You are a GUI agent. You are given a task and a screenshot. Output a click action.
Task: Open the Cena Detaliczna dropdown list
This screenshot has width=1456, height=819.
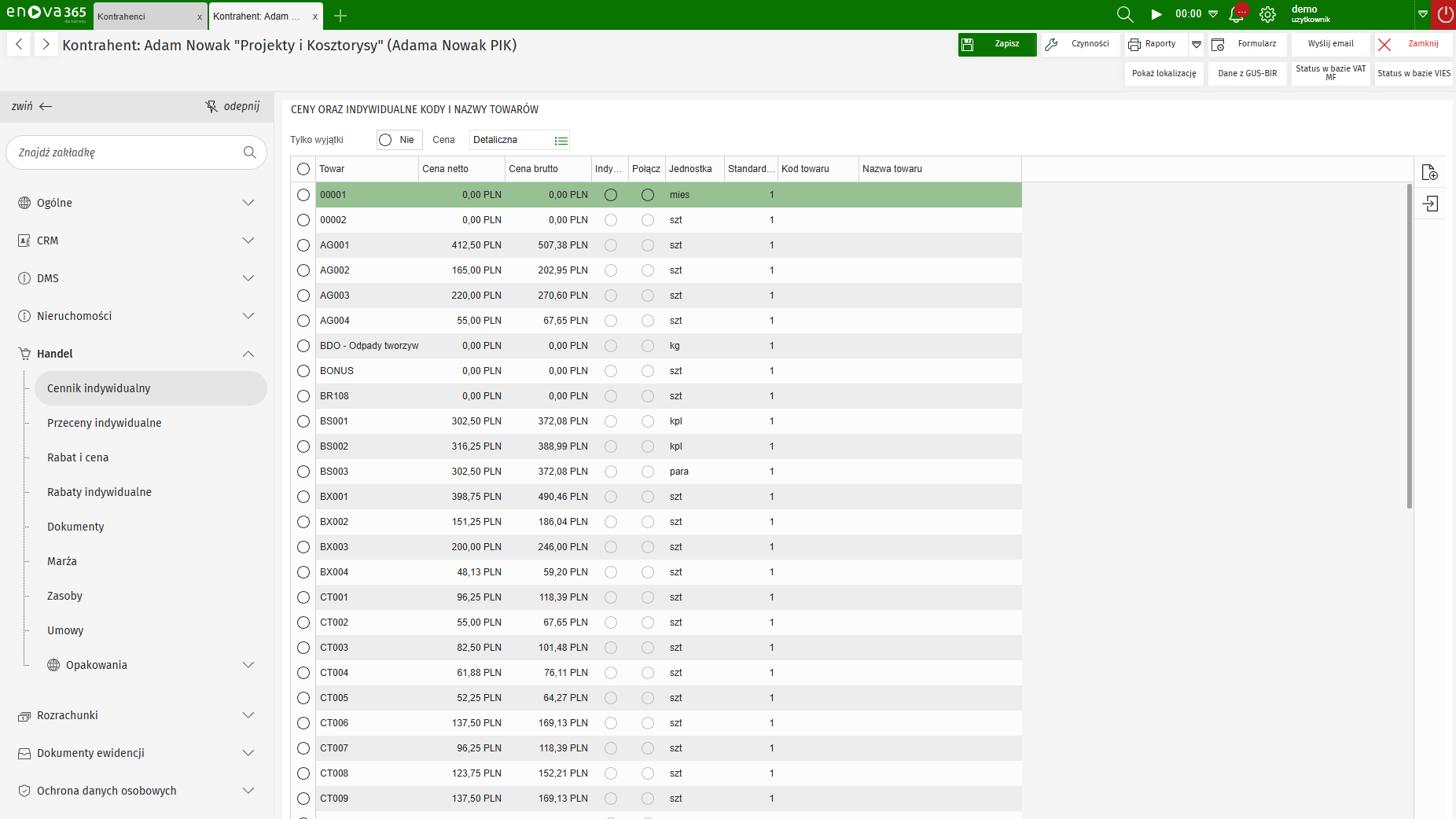[561, 141]
